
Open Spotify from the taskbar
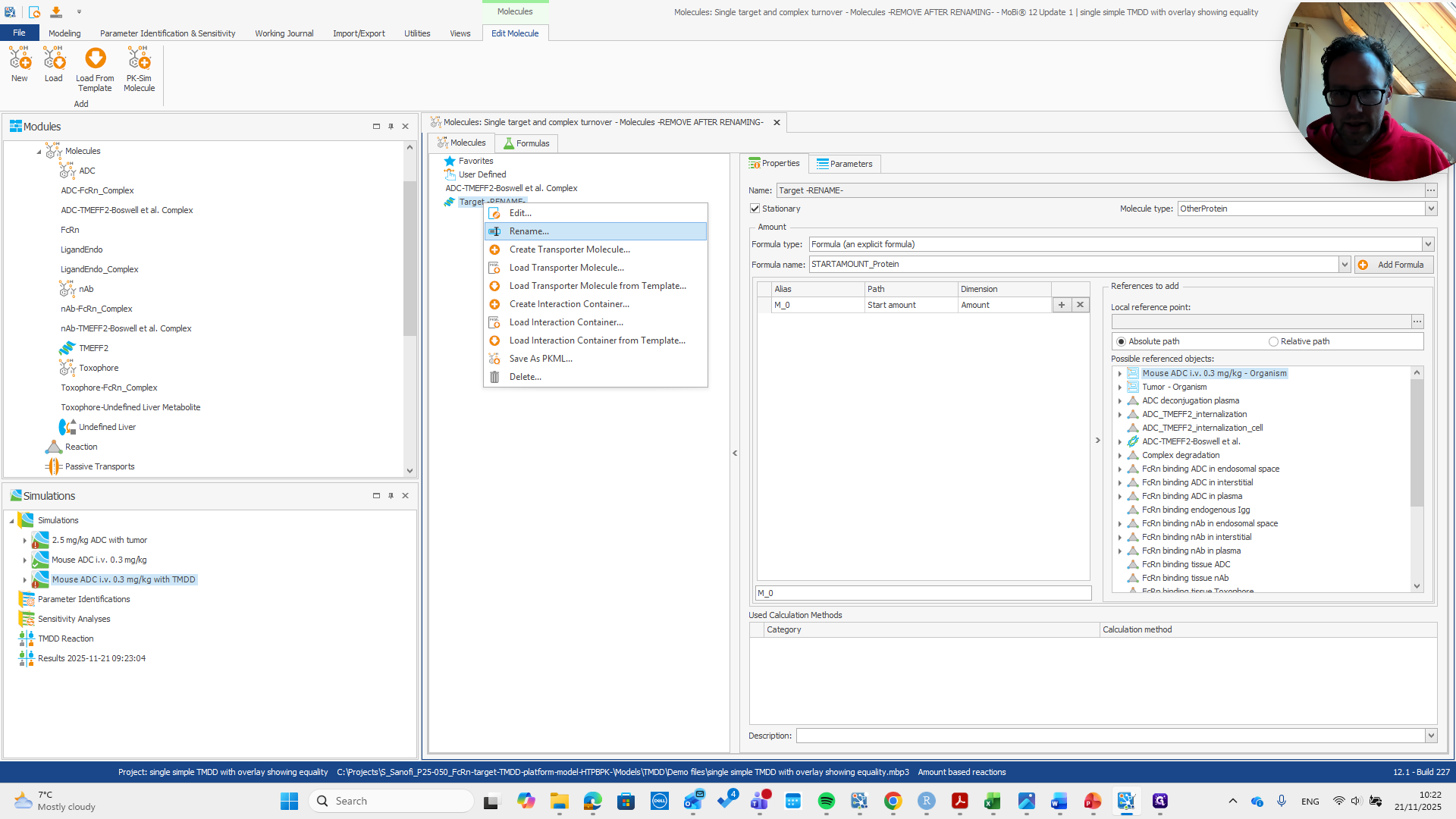click(827, 801)
